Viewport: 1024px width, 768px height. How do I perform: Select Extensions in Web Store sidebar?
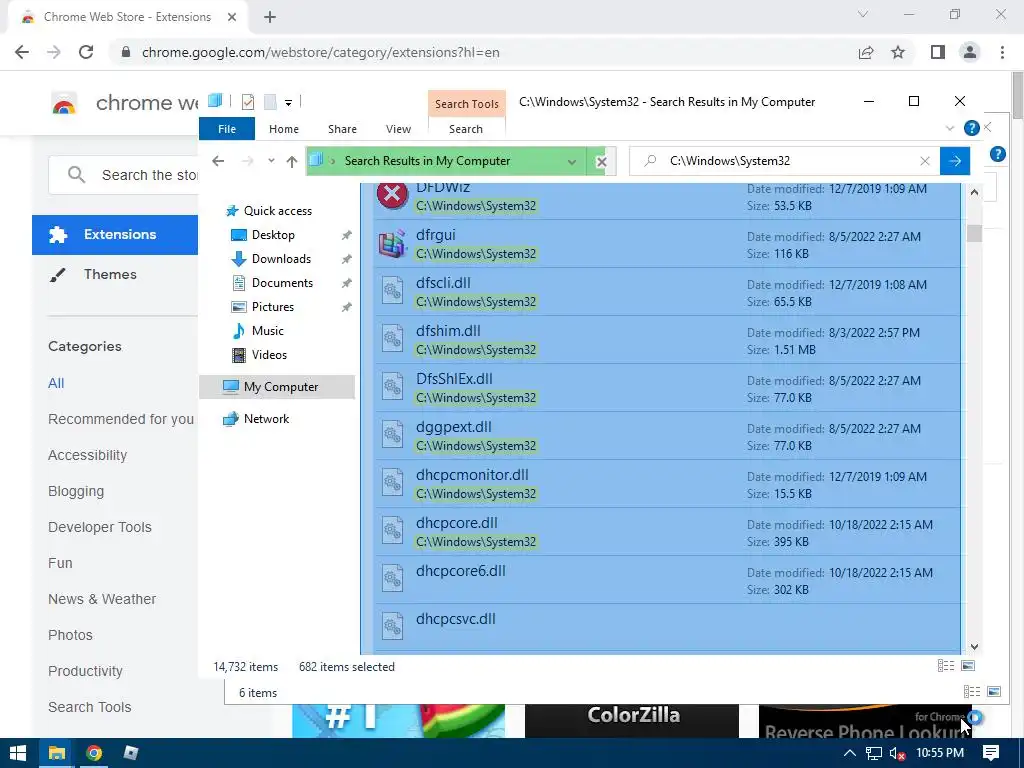115,234
